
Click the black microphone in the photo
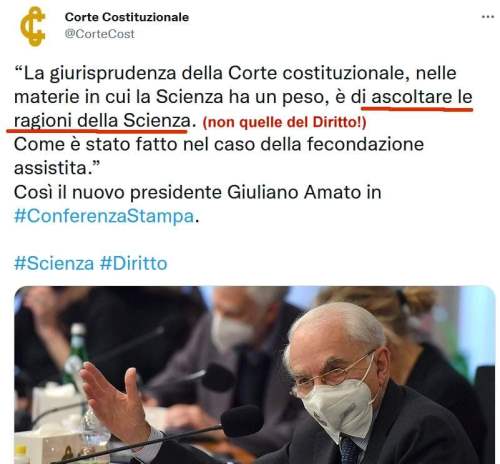[x=242, y=421]
